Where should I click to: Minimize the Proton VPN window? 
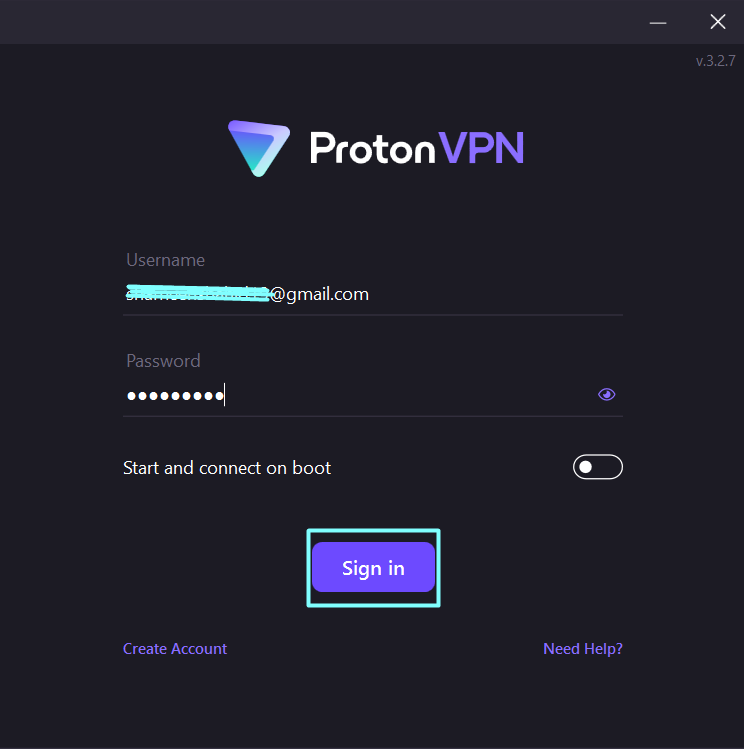(658, 22)
